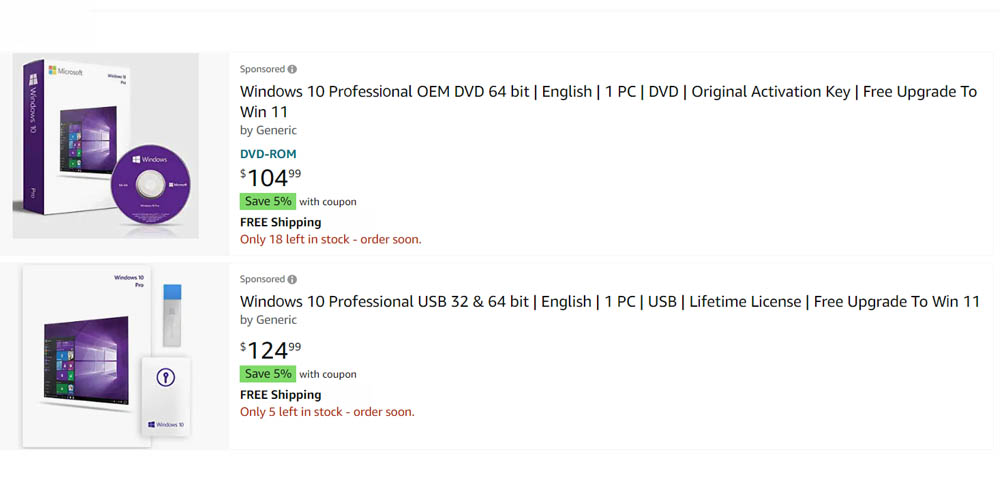Click the 'Only 18 left in stock' notice
The width and height of the screenshot is (1000, 500).
(x=330, y=240)
